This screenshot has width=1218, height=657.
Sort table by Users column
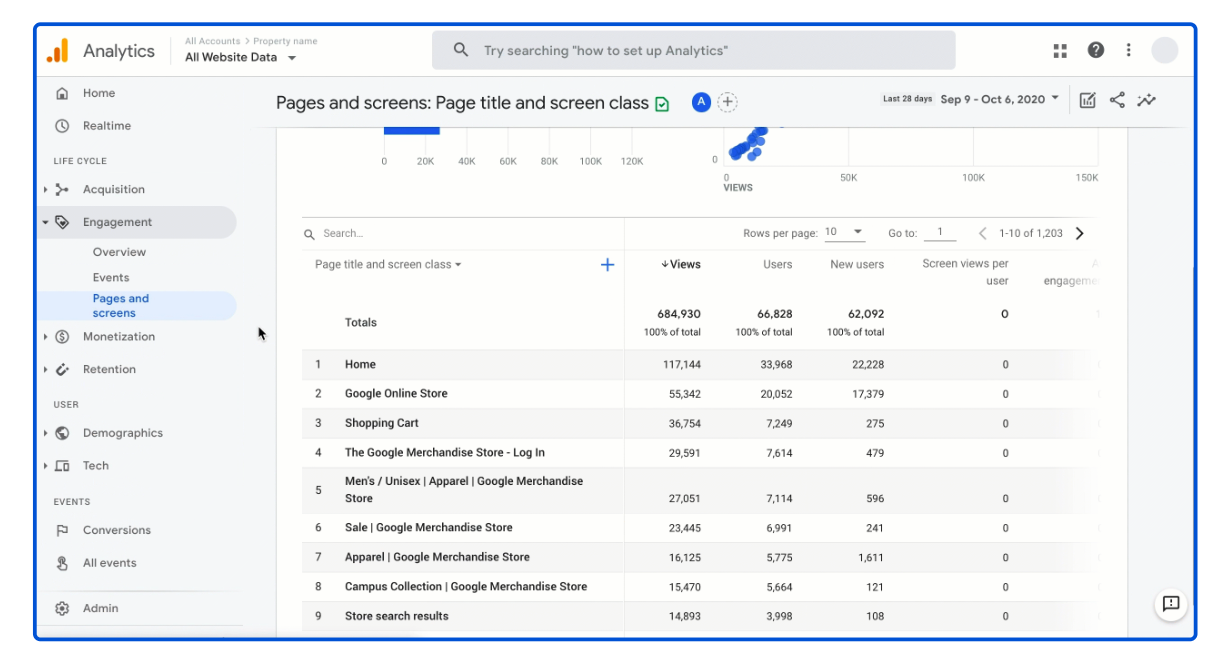pos(777,265)
